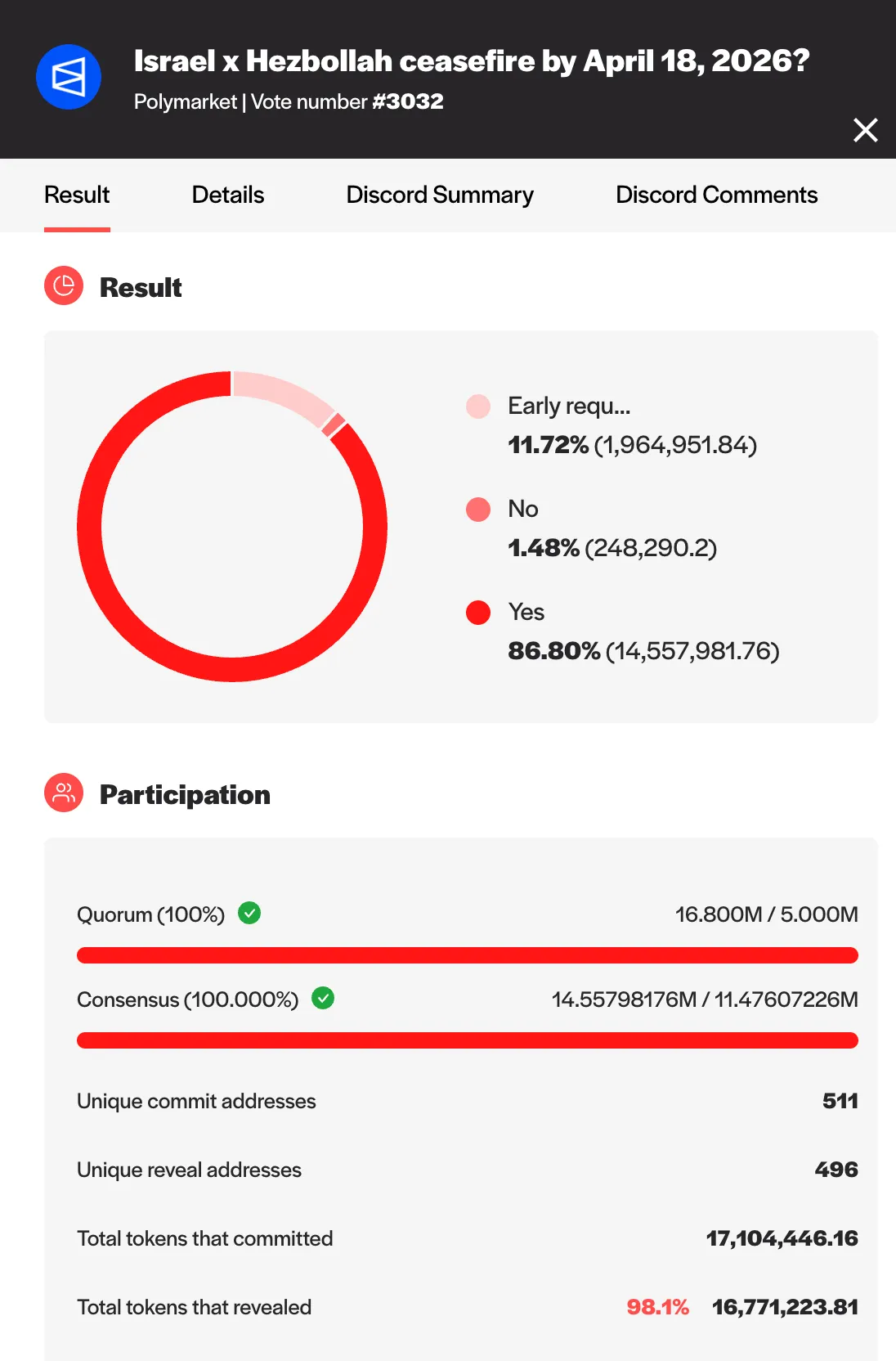Screen dimensions: 896x1361
Task: Click the Participation people icon
Action: pos(64,793)
